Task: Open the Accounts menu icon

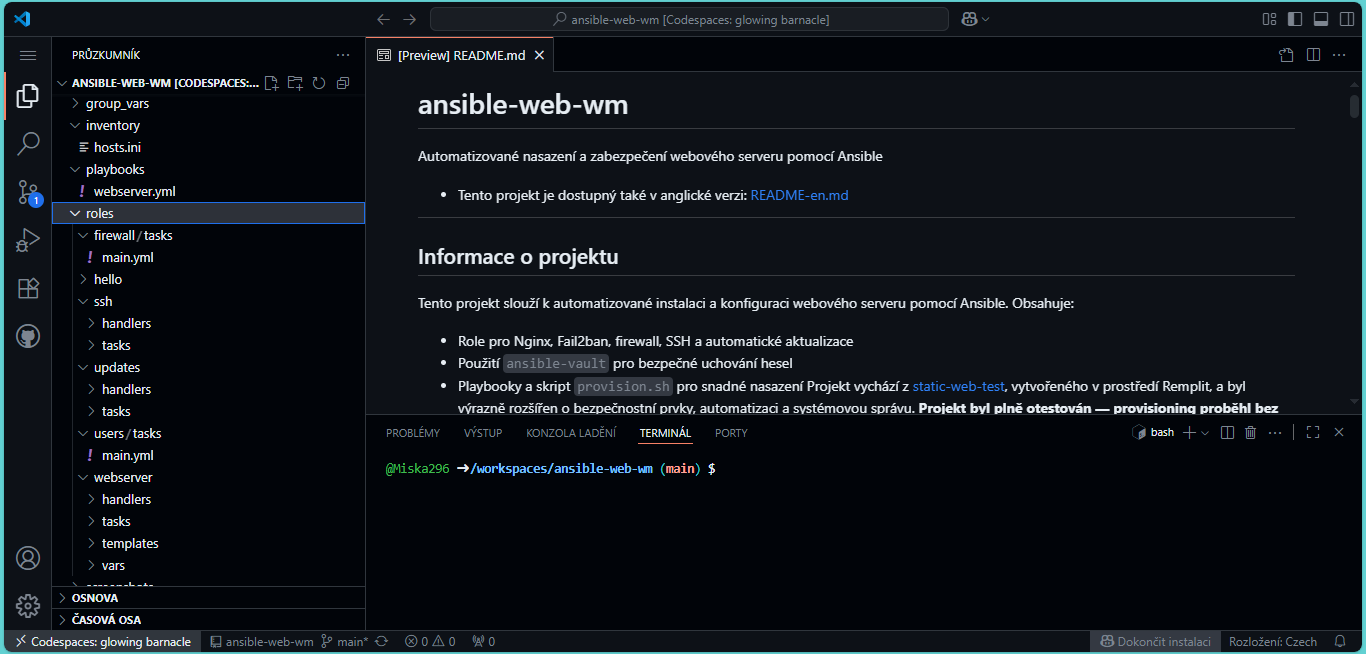Action: 28,558
